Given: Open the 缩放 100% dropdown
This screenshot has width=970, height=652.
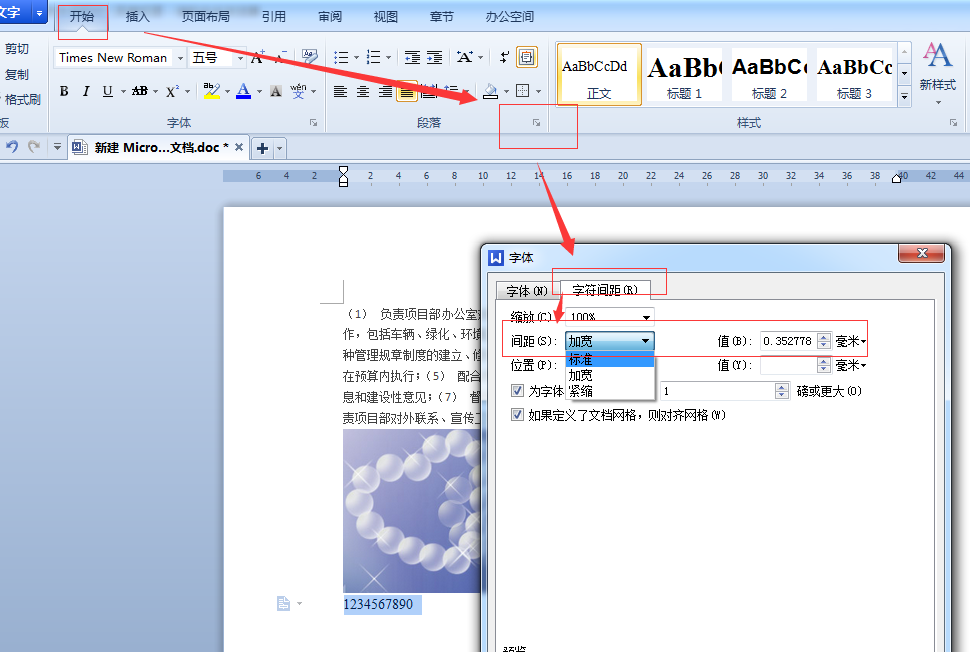Looking at the screenshot, I should pos(610,317).
